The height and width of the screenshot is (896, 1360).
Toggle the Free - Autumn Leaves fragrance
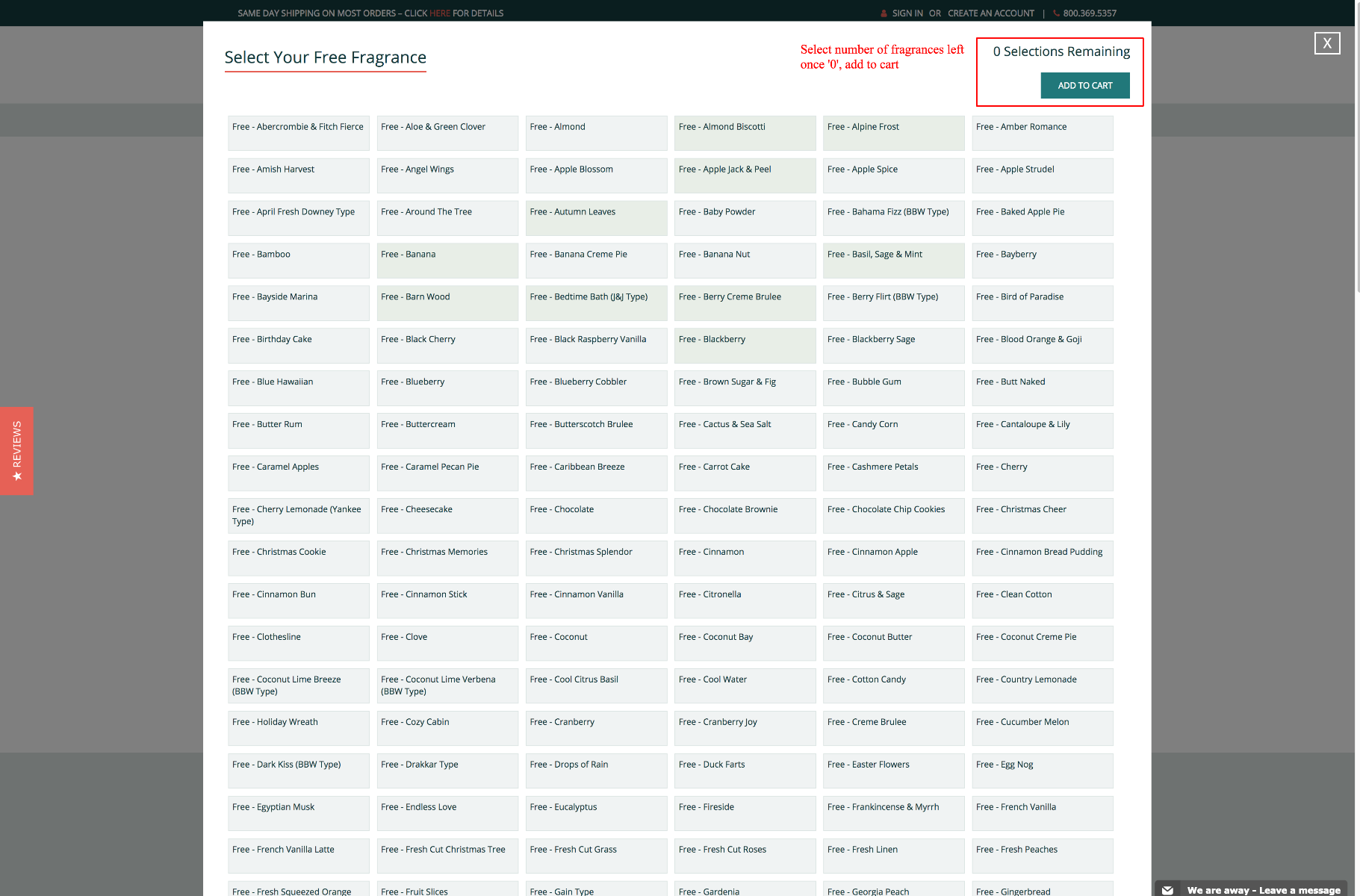596,218
